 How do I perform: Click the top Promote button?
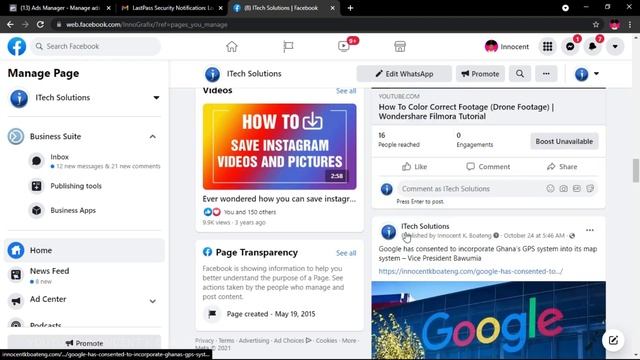(480, 74)
